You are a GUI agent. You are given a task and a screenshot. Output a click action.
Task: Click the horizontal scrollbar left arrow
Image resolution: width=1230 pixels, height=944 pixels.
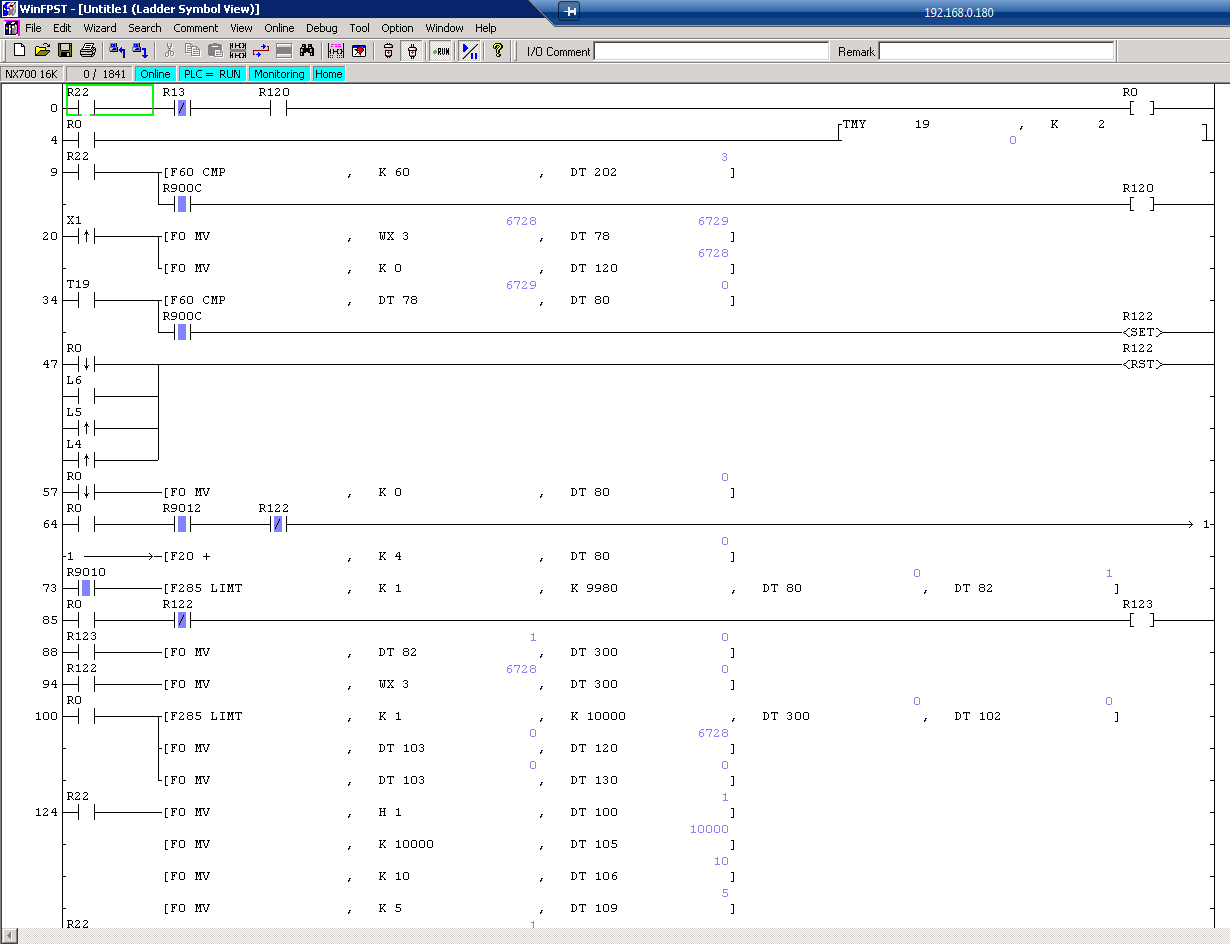point(9,935)
